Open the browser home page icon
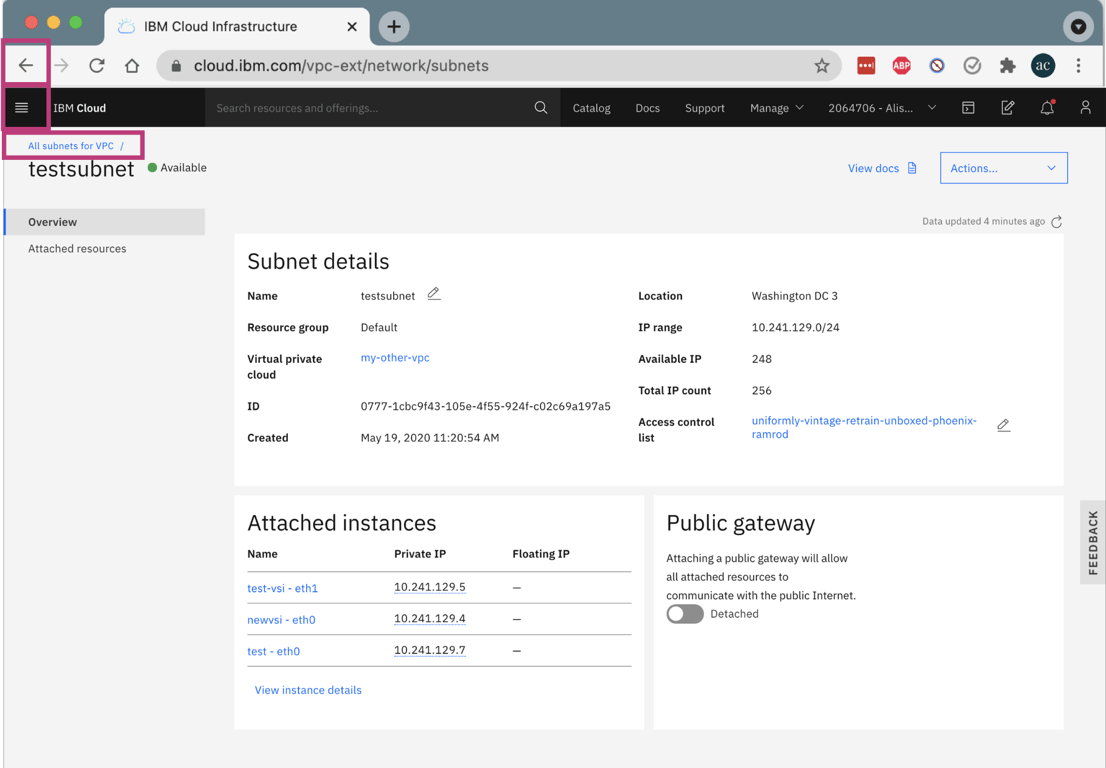Viewport: 1106px width, 768px height. [x=132, y=66]
